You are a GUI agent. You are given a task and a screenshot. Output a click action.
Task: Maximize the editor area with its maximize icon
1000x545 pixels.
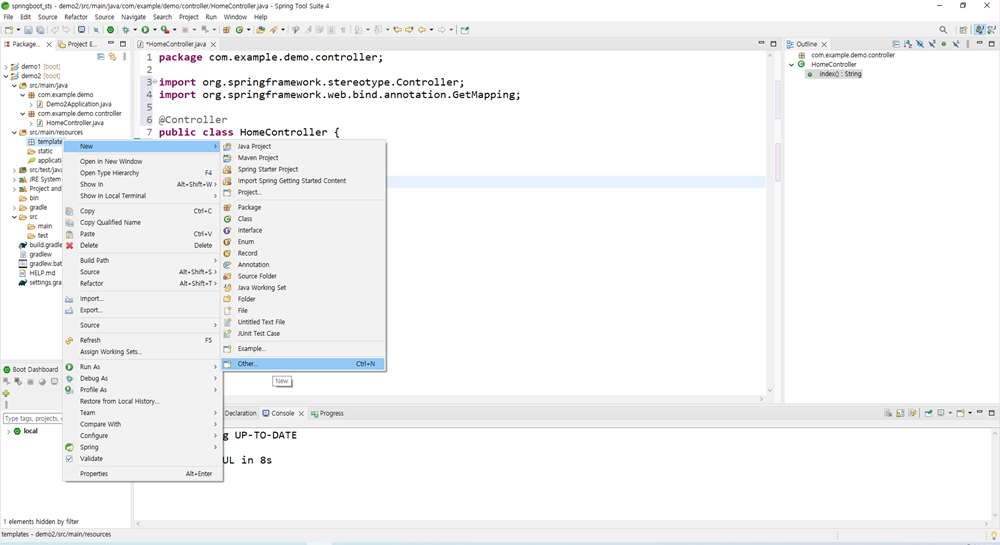point(774,44)
